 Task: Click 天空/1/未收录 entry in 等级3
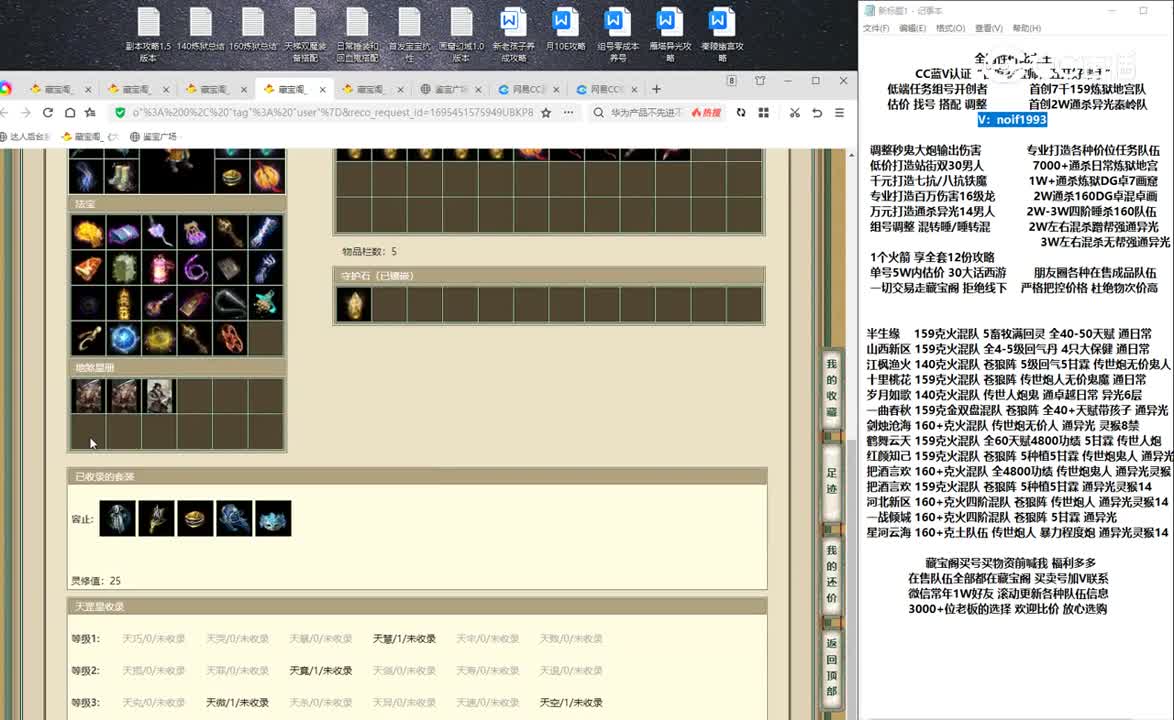(x=571, y=703)
